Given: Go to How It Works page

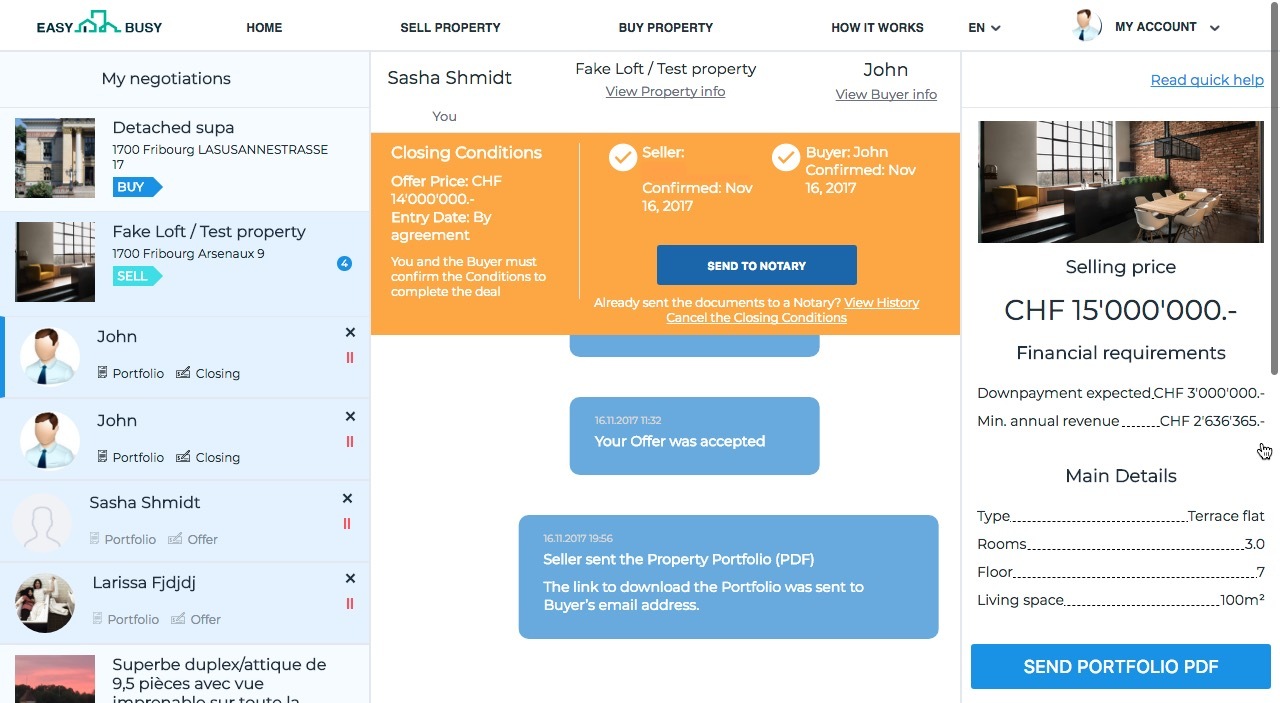Looking at the screenshot, I should click(877, 28).
